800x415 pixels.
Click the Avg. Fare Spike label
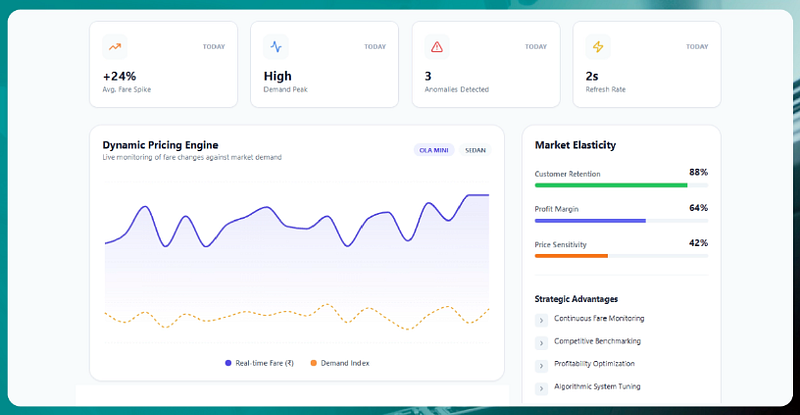point(127,89)
